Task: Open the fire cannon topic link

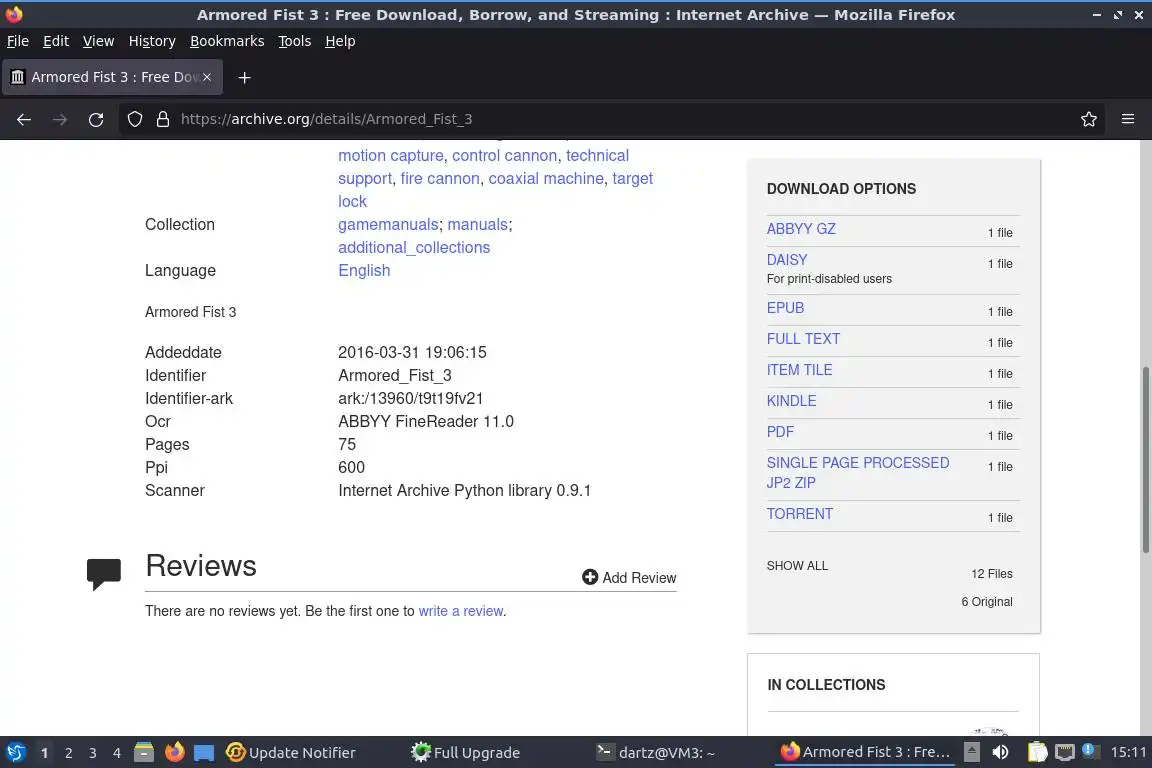Action: pos(440,179)
